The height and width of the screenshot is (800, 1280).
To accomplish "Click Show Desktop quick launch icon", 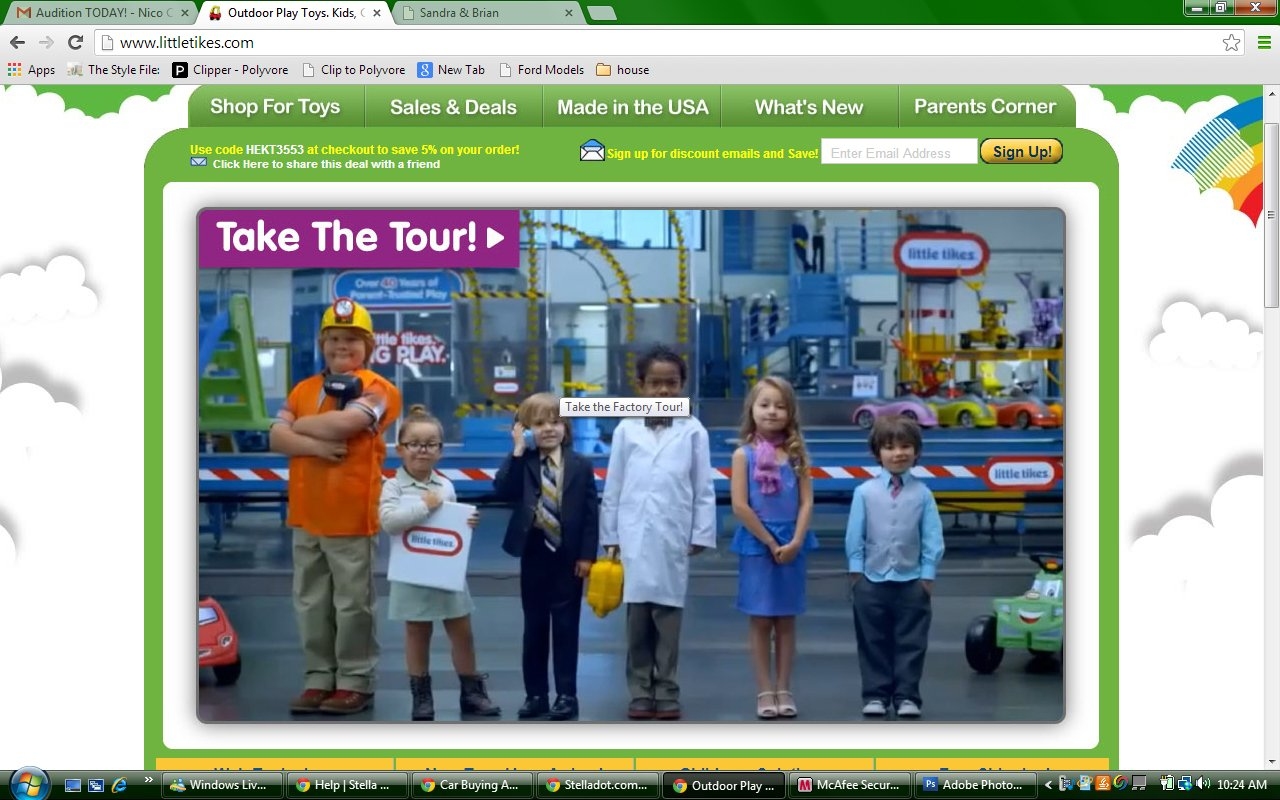I will point(72,785).
